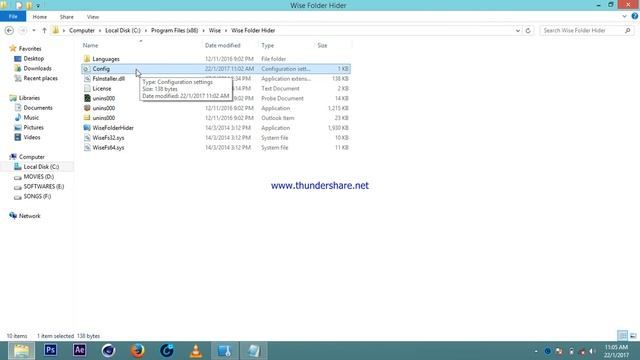Select Network in the navigation pane
Viewport: 640px width, 360px height.
pyautogui.click(x=29, y=216)
